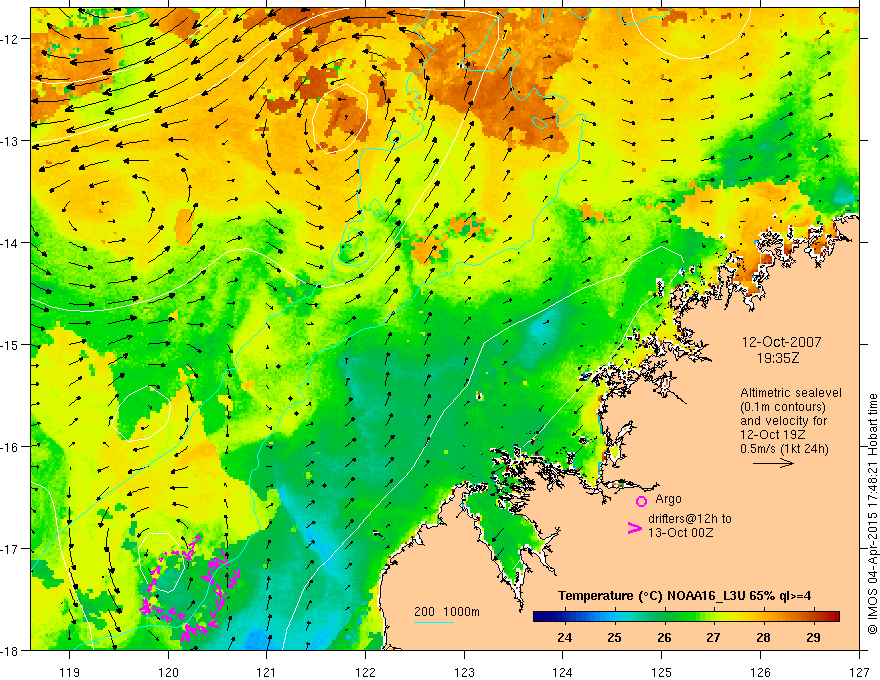This screenshot has width=880, height=680.
Task: Click the 0.5m/s velocity scale arrow
Action: coord(773,463)
